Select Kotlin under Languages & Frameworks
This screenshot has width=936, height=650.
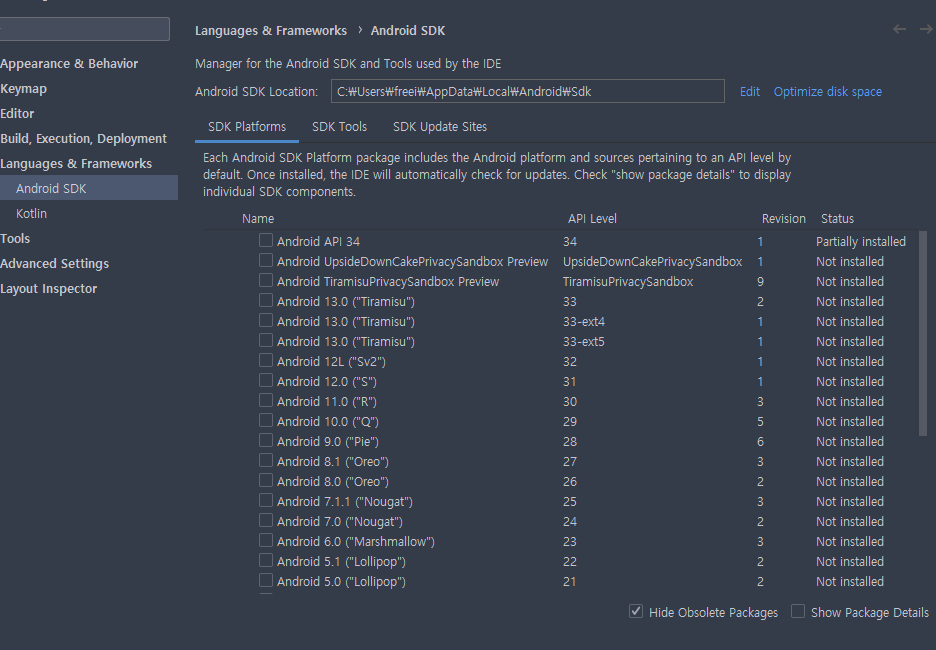pos(31,213)
